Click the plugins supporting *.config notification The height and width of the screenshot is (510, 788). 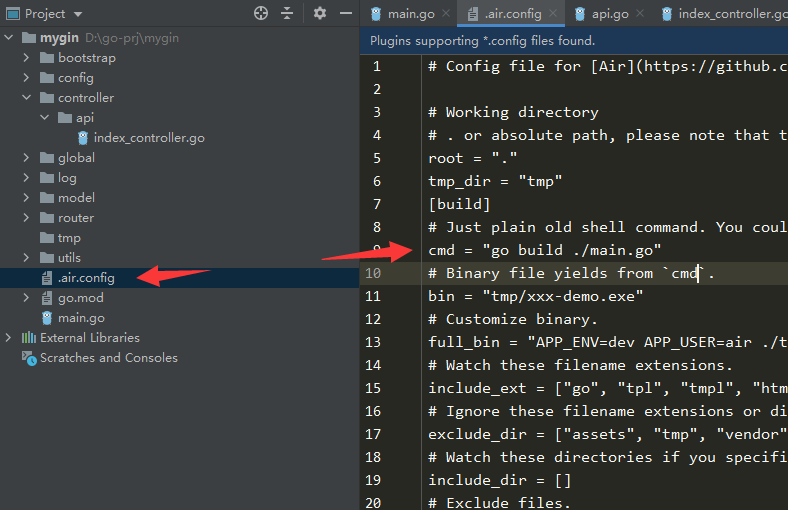click(482, 41)
